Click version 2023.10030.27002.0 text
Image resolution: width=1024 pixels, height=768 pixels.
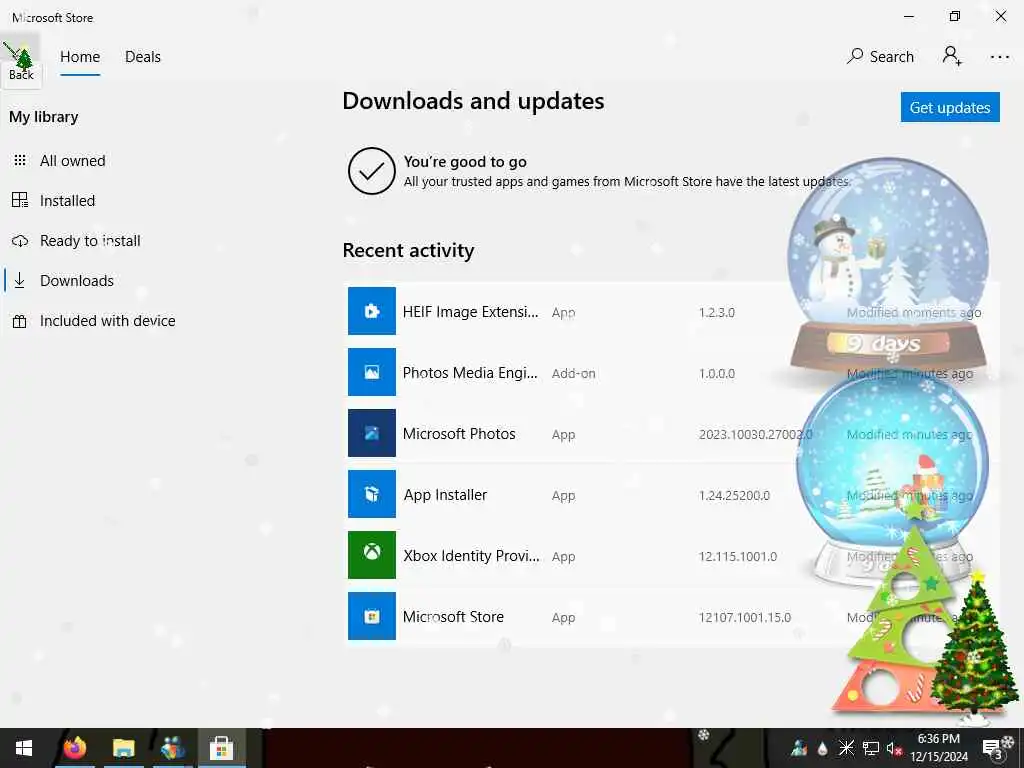coord(756,434)
